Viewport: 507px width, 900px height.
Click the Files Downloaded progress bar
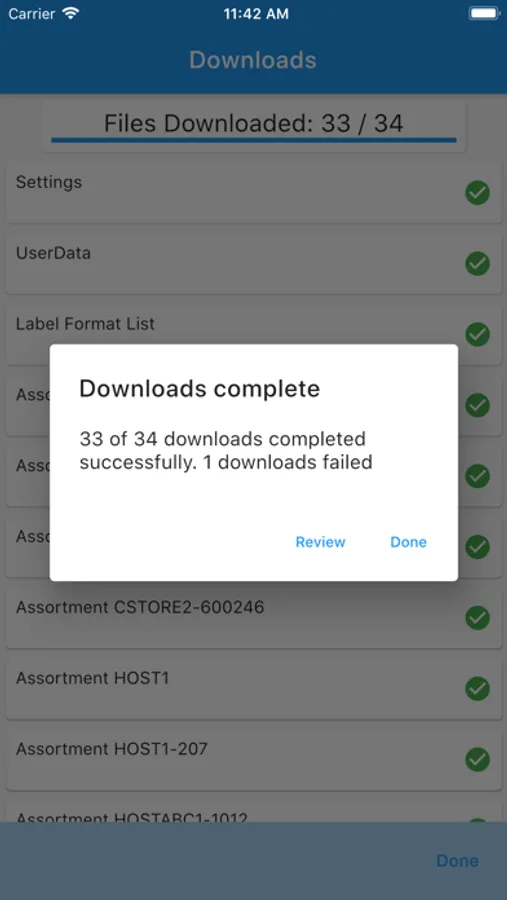click(x=254, y=139)
